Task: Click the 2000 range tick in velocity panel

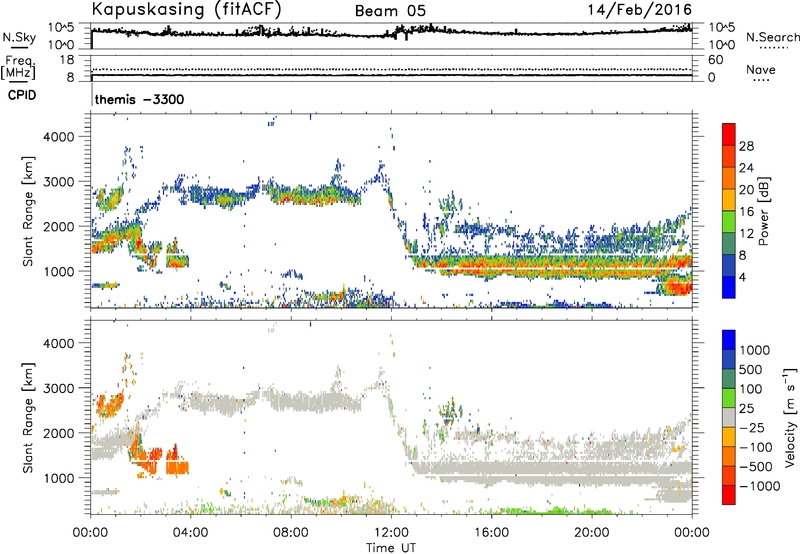Action: point(58,433)
